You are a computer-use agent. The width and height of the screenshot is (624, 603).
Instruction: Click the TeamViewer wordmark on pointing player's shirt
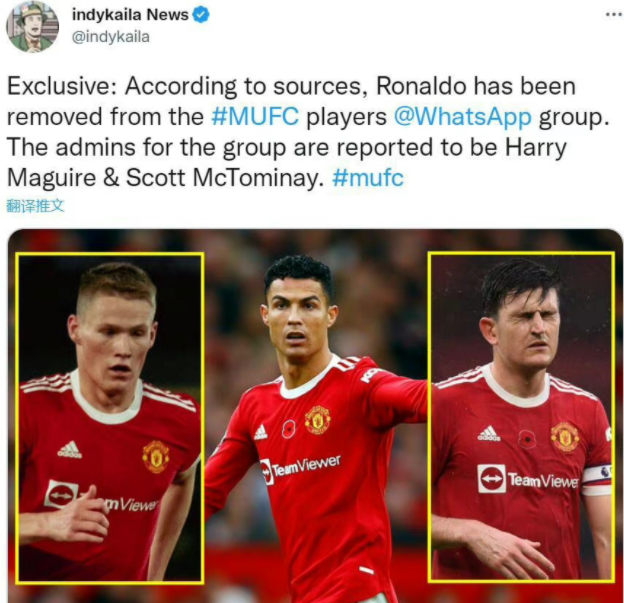point(307,466)
